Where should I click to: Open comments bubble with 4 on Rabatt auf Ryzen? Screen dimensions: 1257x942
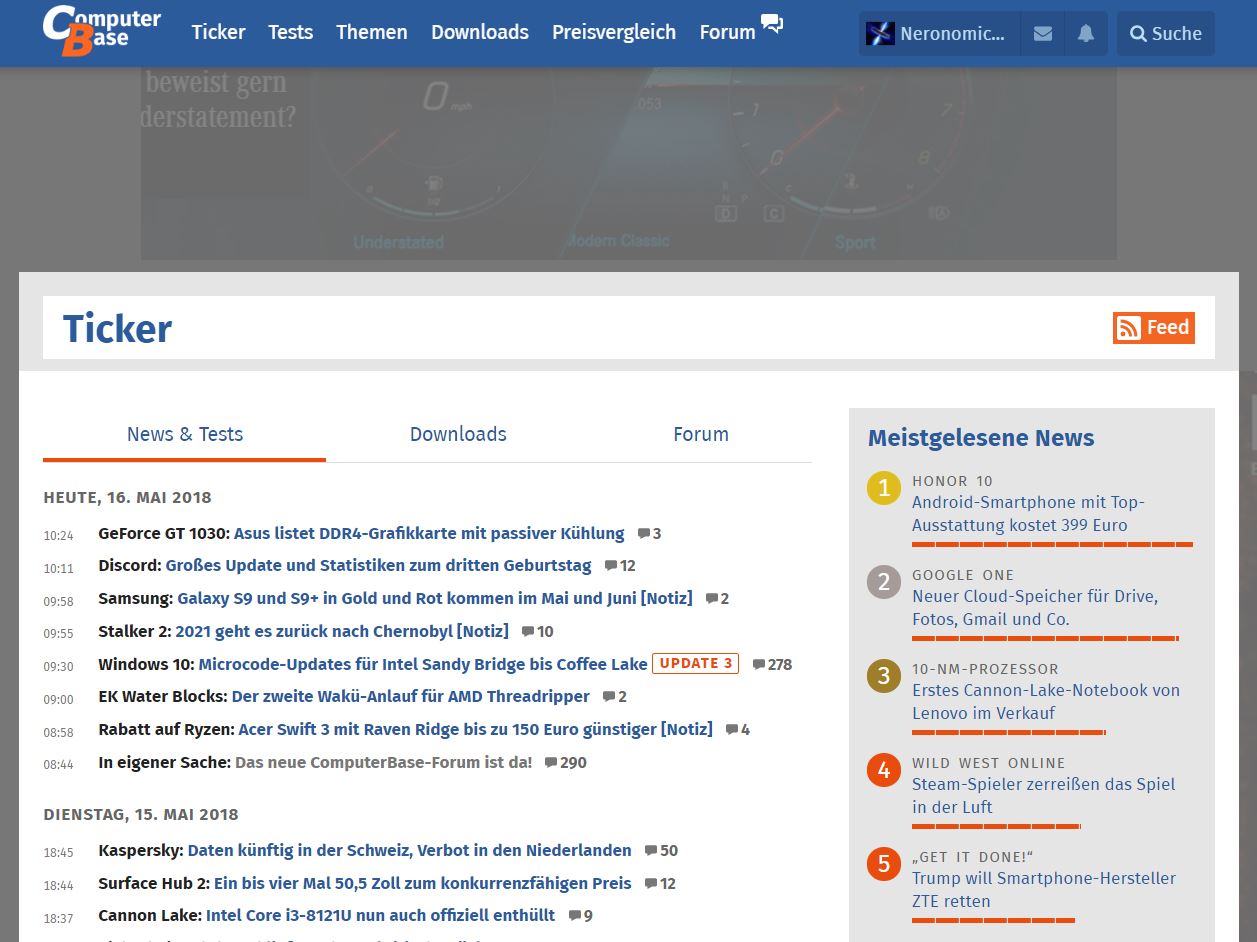(738, 730)
